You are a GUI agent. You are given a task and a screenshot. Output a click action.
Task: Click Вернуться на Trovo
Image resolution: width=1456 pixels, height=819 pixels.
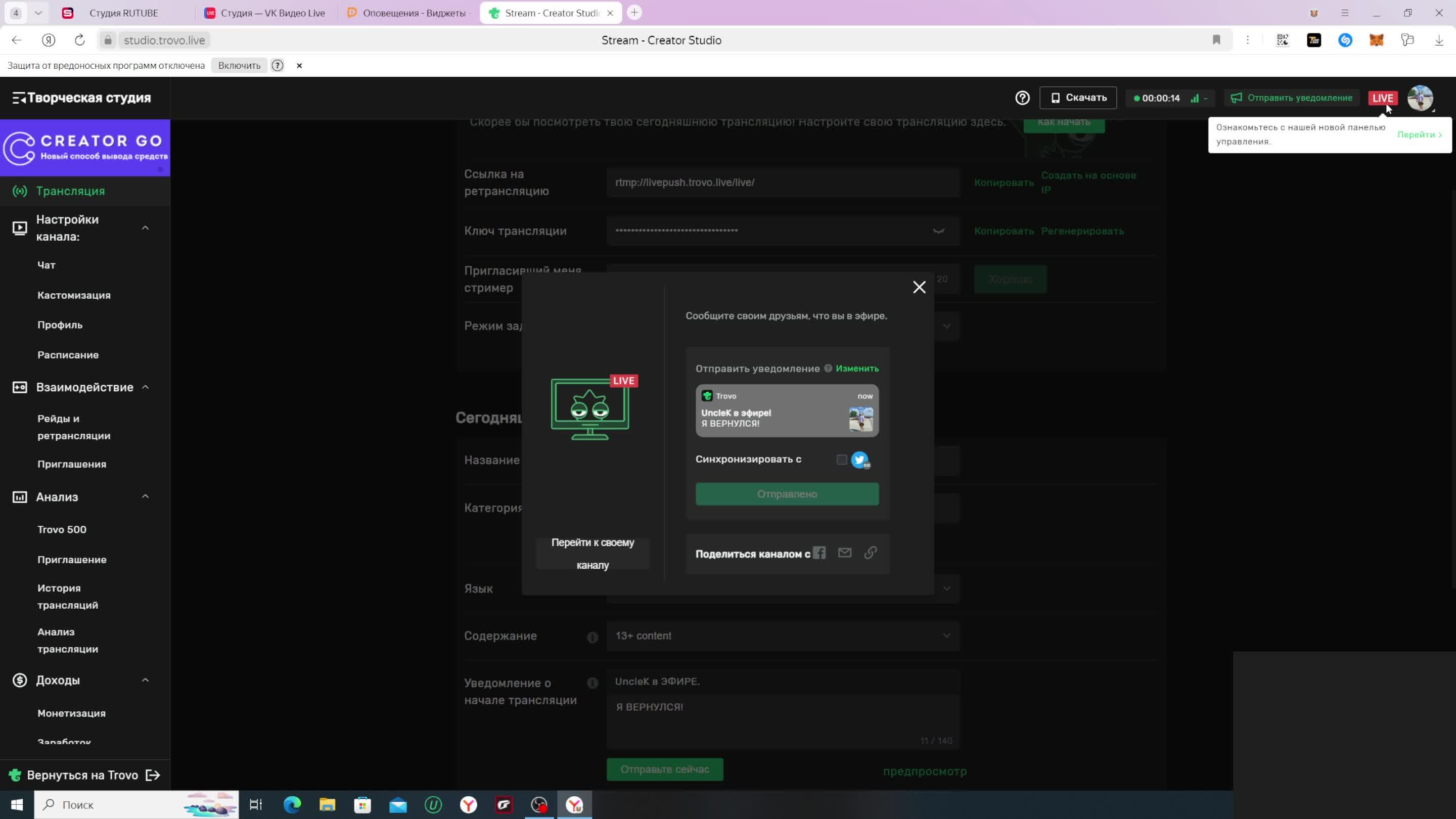coord(85,776)
